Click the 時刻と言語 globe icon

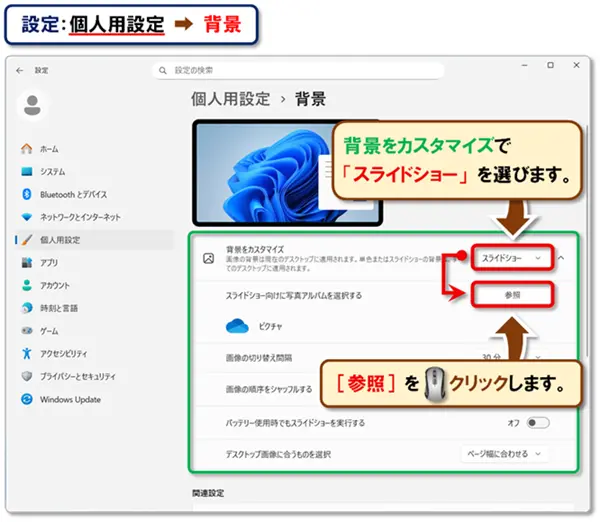(x=26, y=308)
